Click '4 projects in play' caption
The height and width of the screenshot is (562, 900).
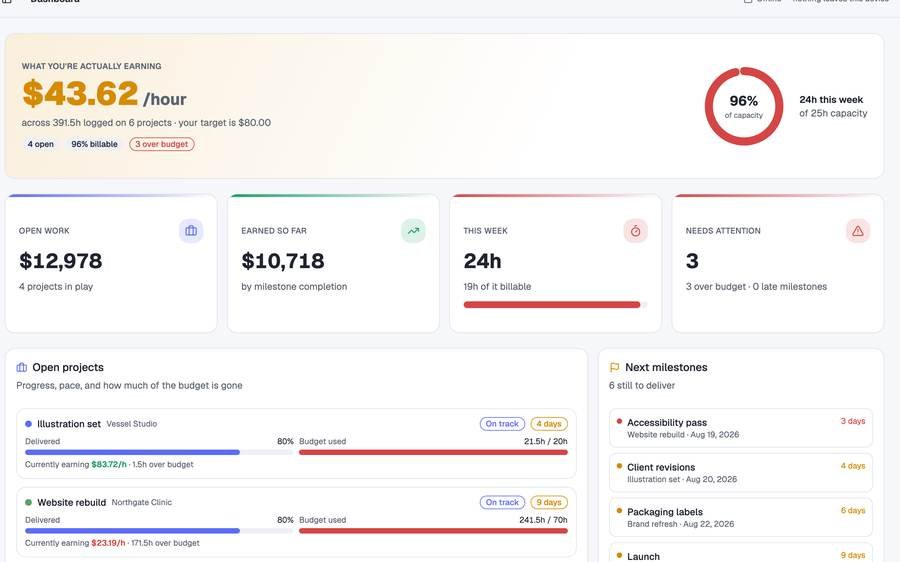56,286
